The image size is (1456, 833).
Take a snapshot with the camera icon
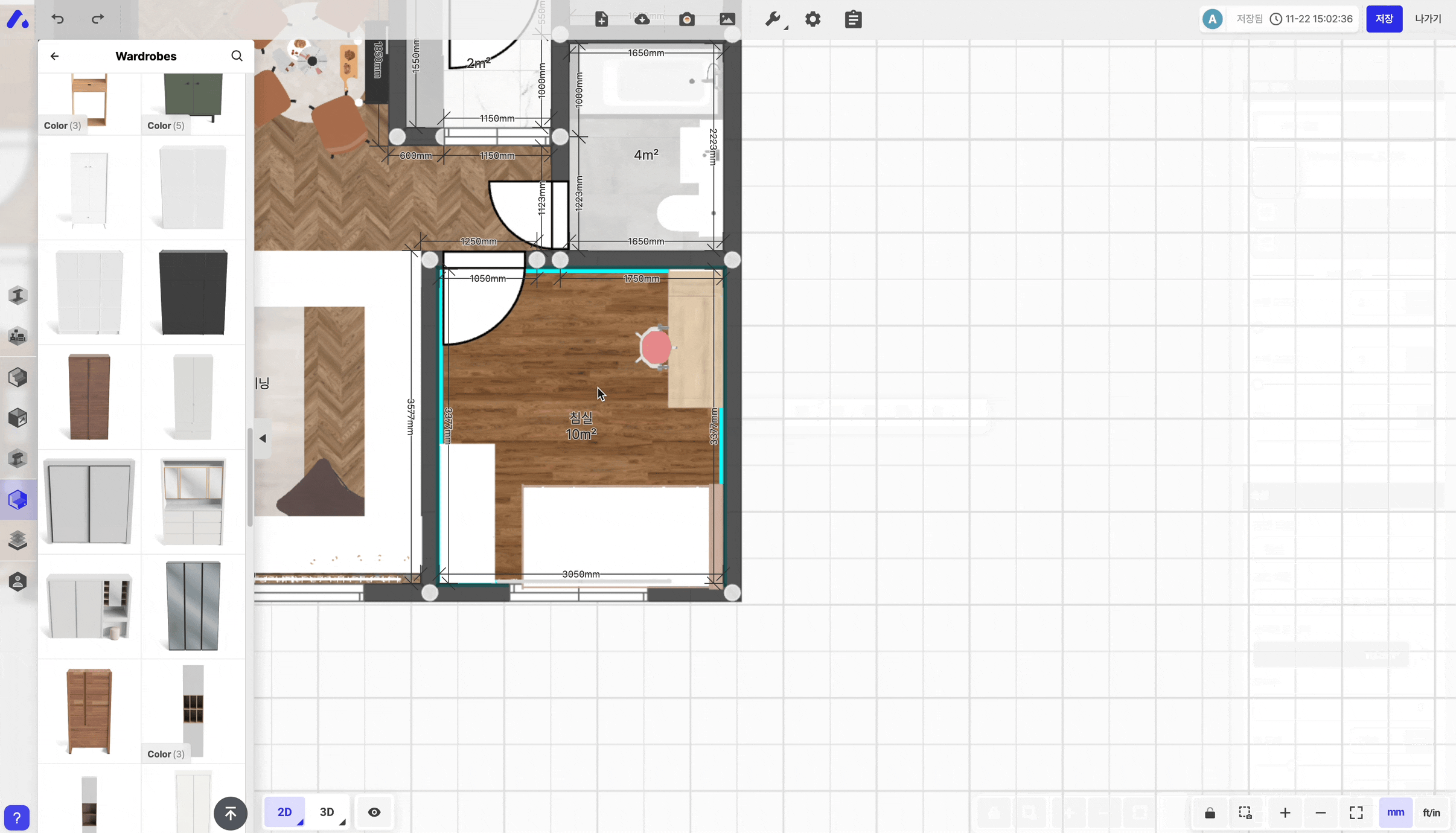point(687,19)
